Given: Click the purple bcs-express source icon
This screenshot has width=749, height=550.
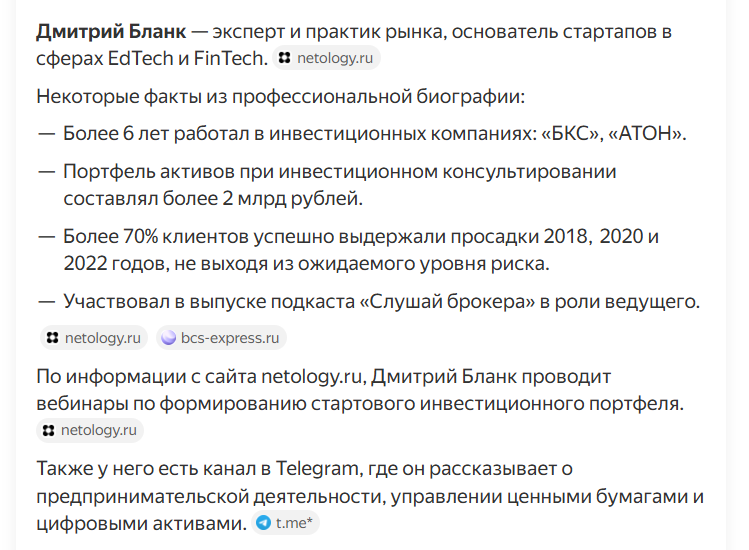Looking at the screenshot, I should click(x=169, y=338).
